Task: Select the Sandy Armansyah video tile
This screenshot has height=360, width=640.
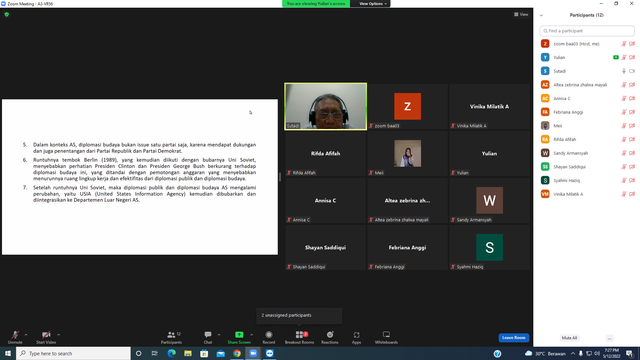Action: coord(489,200)
